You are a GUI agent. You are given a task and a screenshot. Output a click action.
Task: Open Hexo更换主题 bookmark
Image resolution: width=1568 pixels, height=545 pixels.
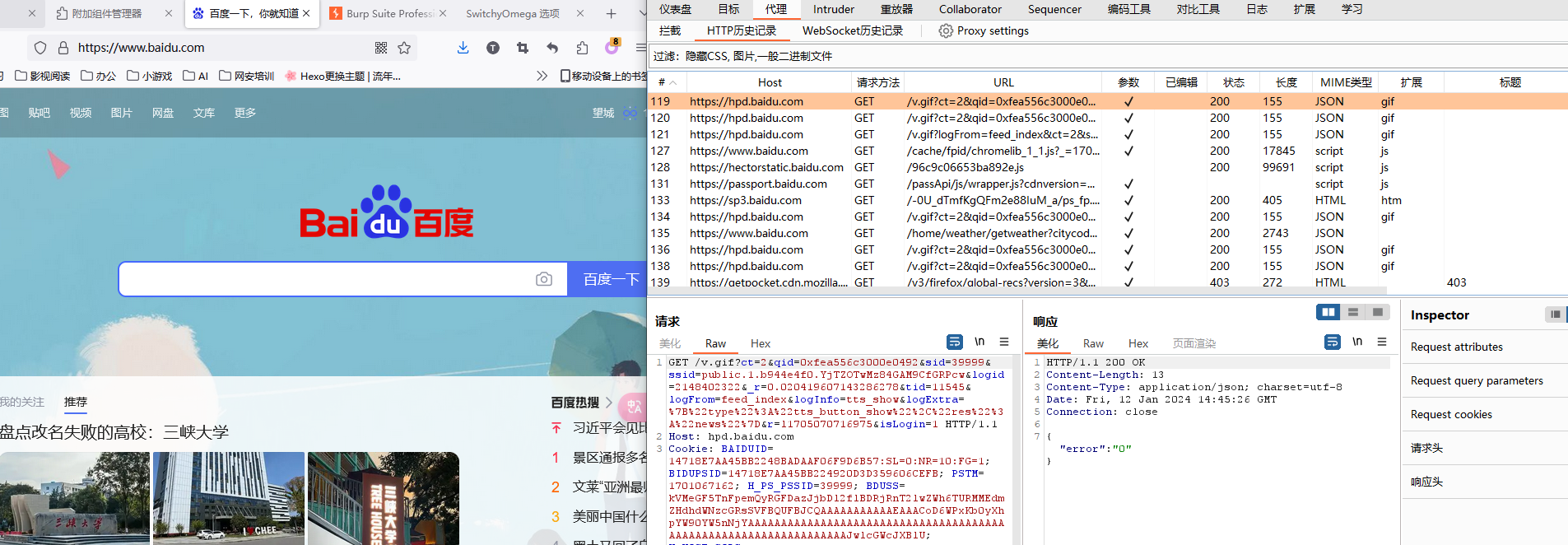[x=343, y=76]
